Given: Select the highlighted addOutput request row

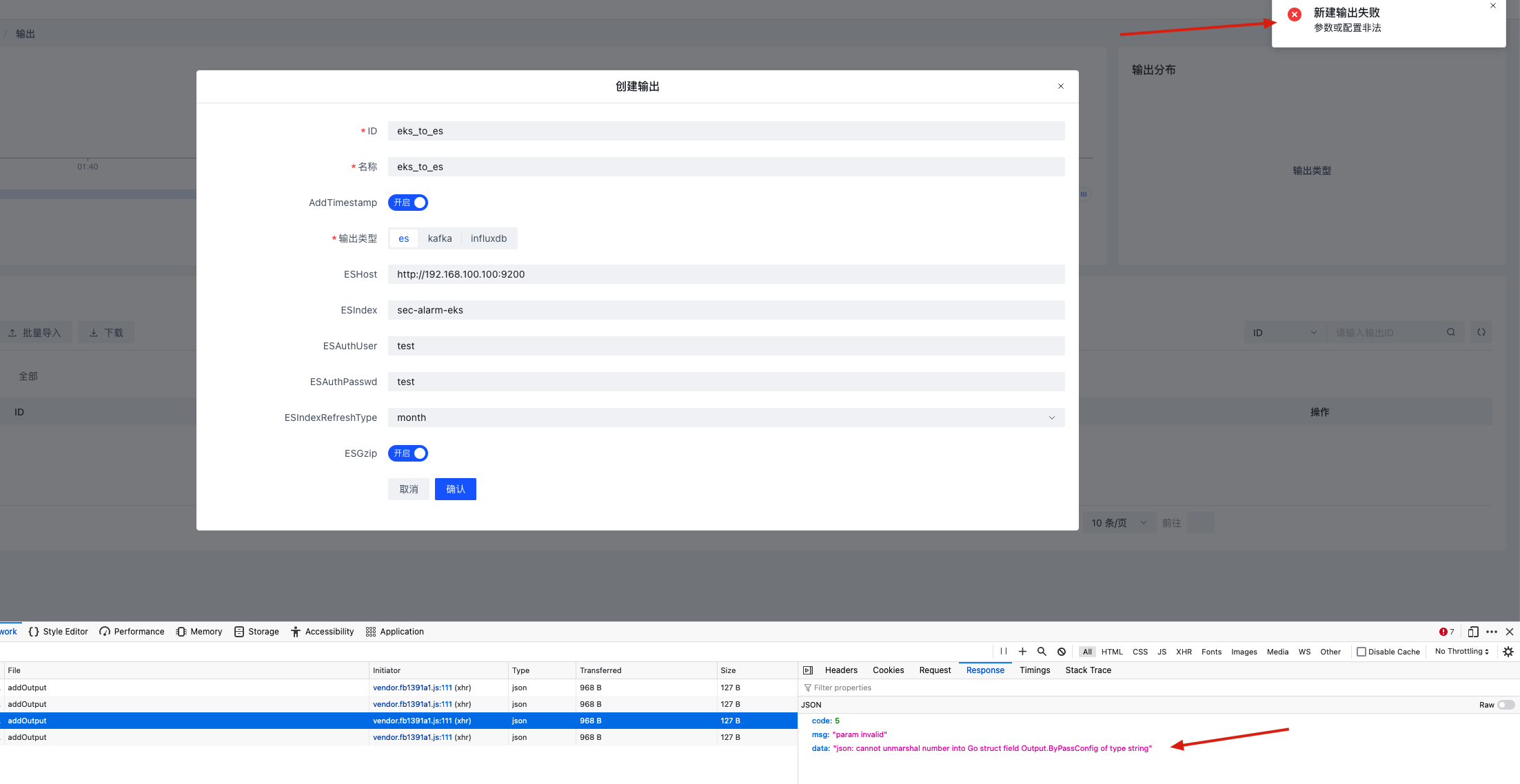Looking at the screenshot, I should click(398, 721).
